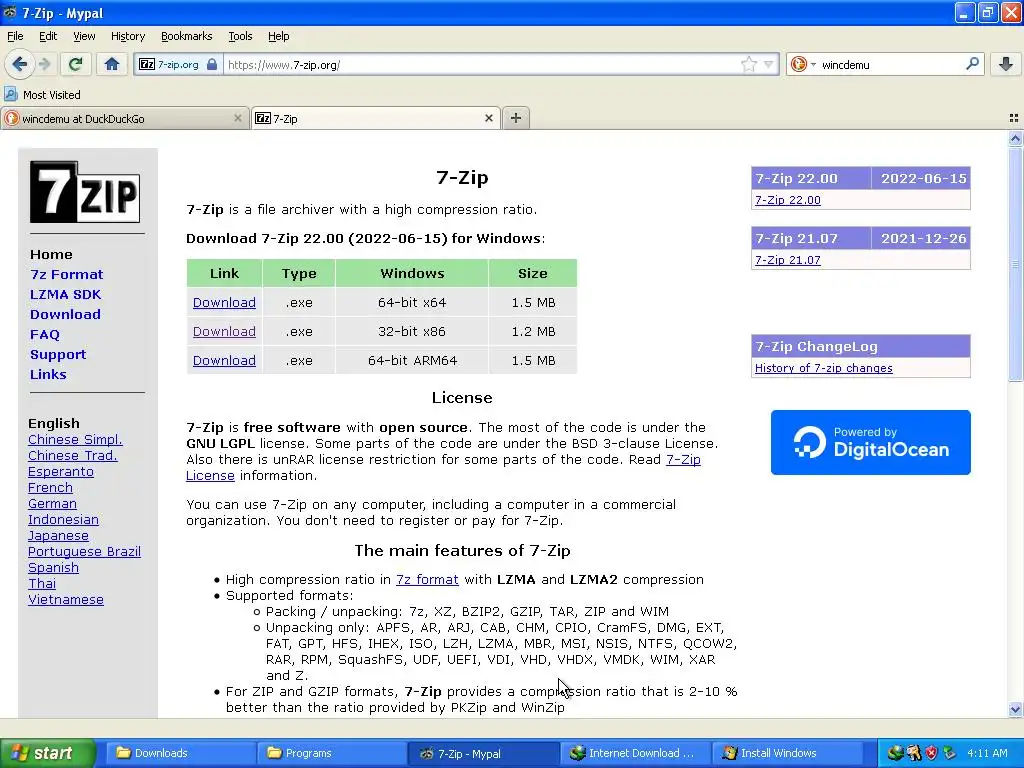Download the 64-bit x64 .exe
This screenshot has height=768, width=1024.
224,302
